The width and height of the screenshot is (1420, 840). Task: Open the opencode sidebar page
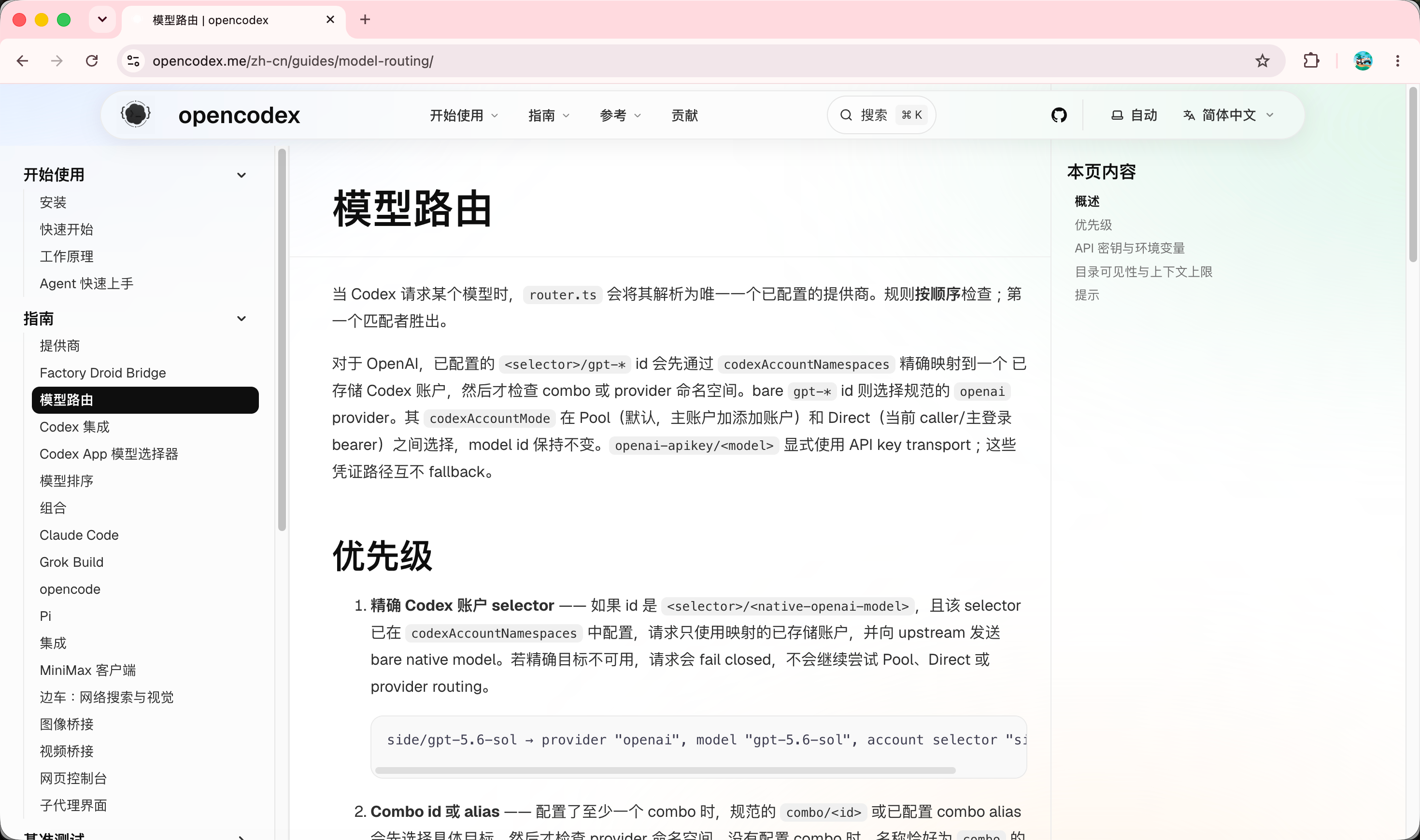[70, 589]
